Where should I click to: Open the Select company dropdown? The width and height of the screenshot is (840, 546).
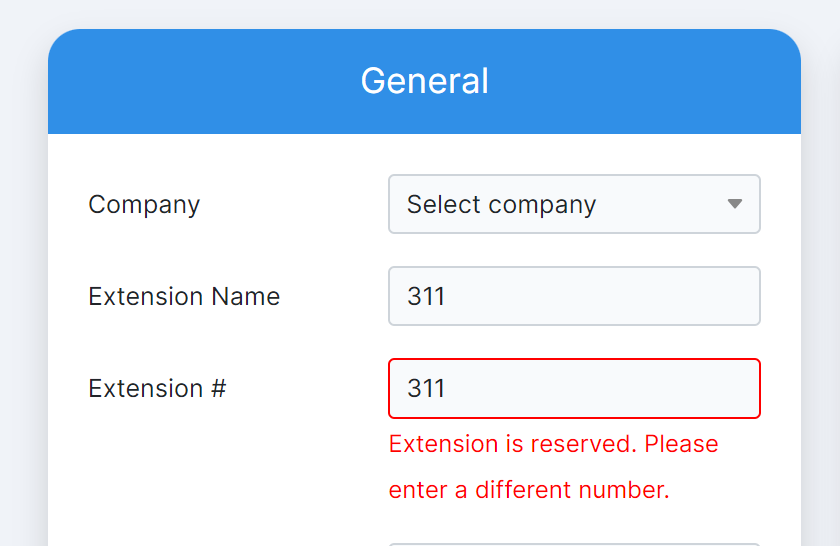pos(573,204)
